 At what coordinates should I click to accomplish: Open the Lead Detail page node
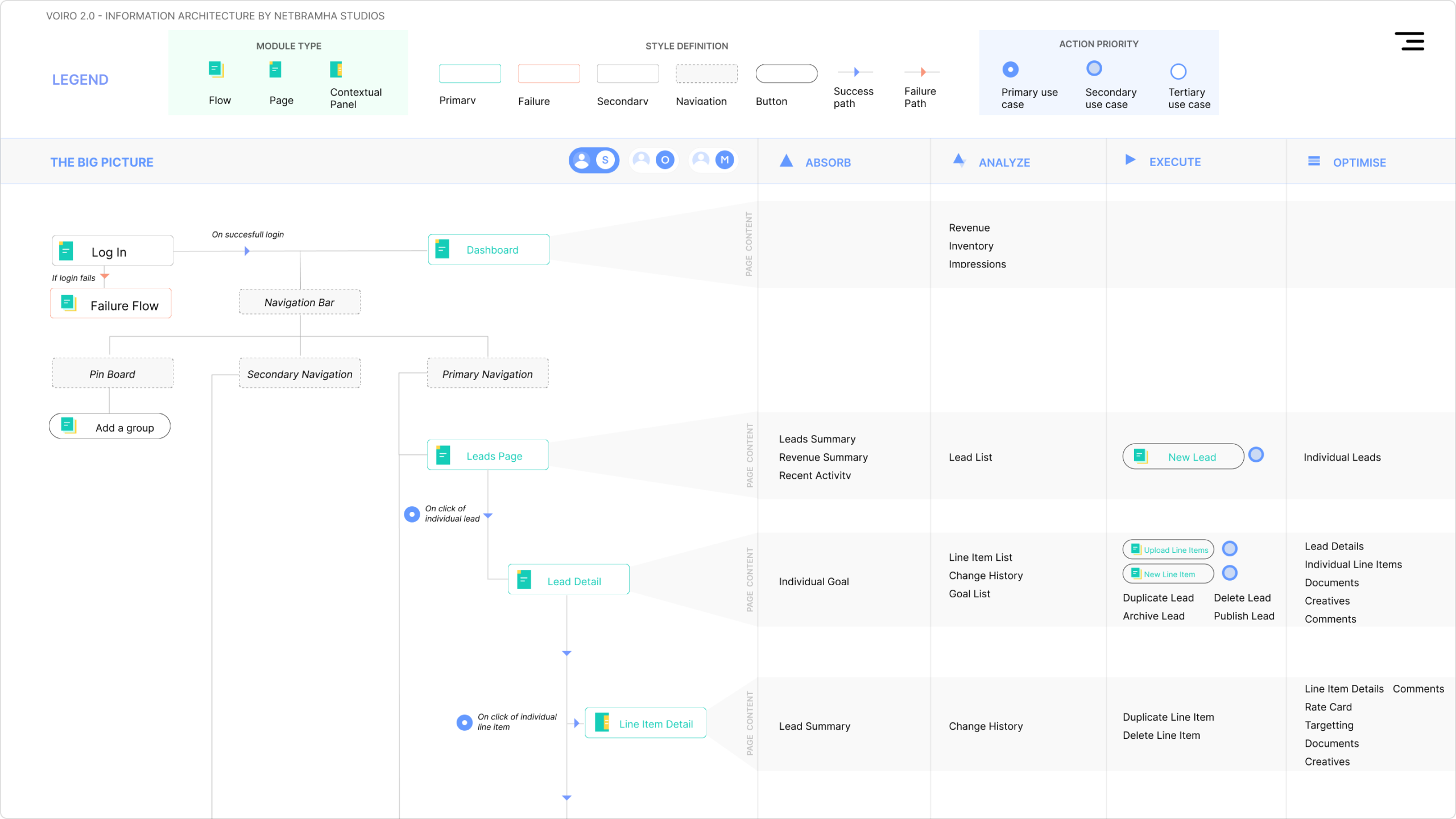[x=569, y=580]
